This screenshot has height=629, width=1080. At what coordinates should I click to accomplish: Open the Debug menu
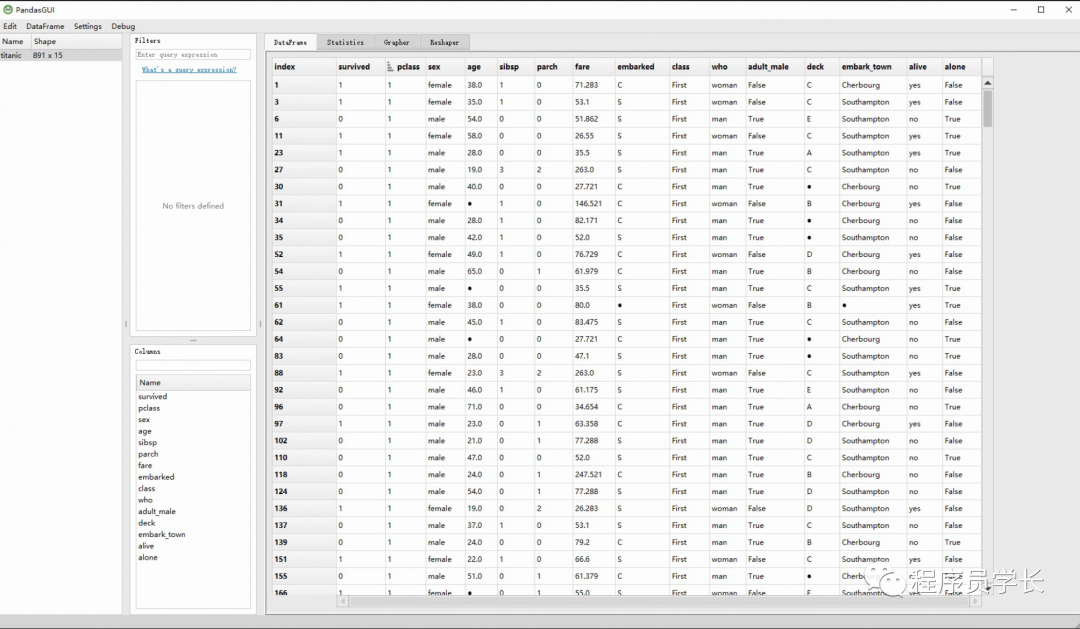click(x=123, y=26)
